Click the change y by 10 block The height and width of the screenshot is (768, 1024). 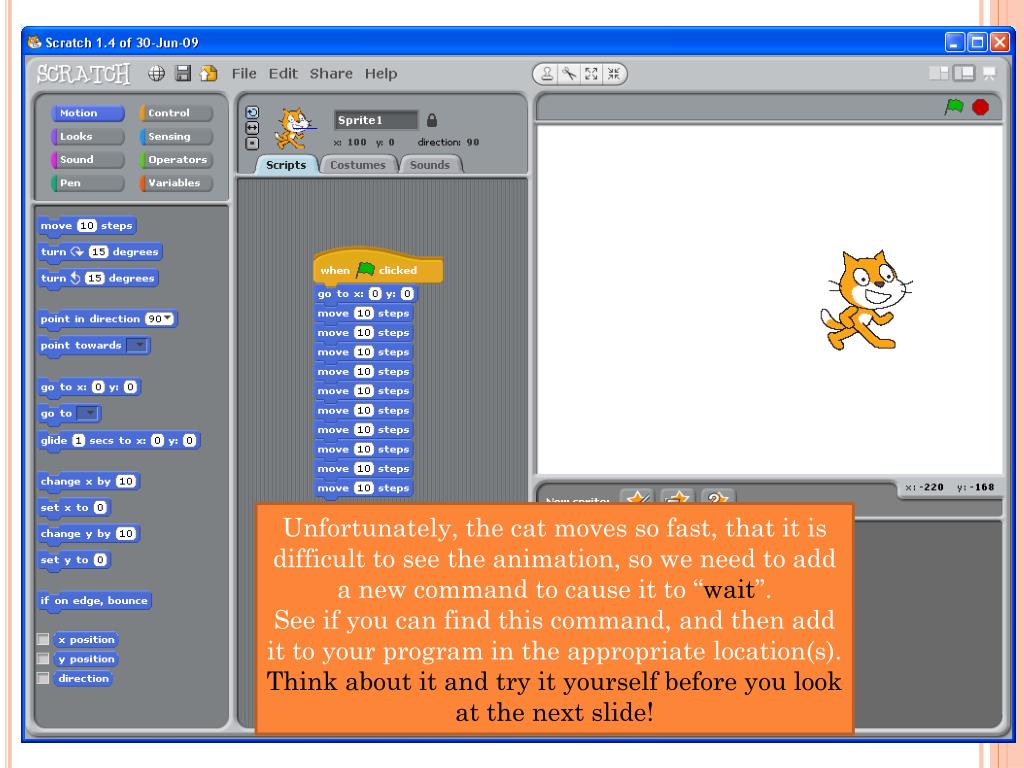click(88, 534)
